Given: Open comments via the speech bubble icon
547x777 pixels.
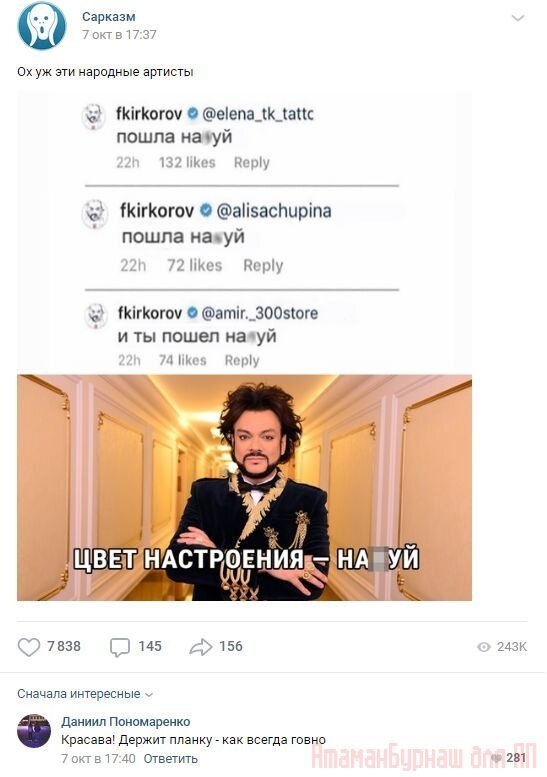Looking at the screenshot, I should coord(119,647).
